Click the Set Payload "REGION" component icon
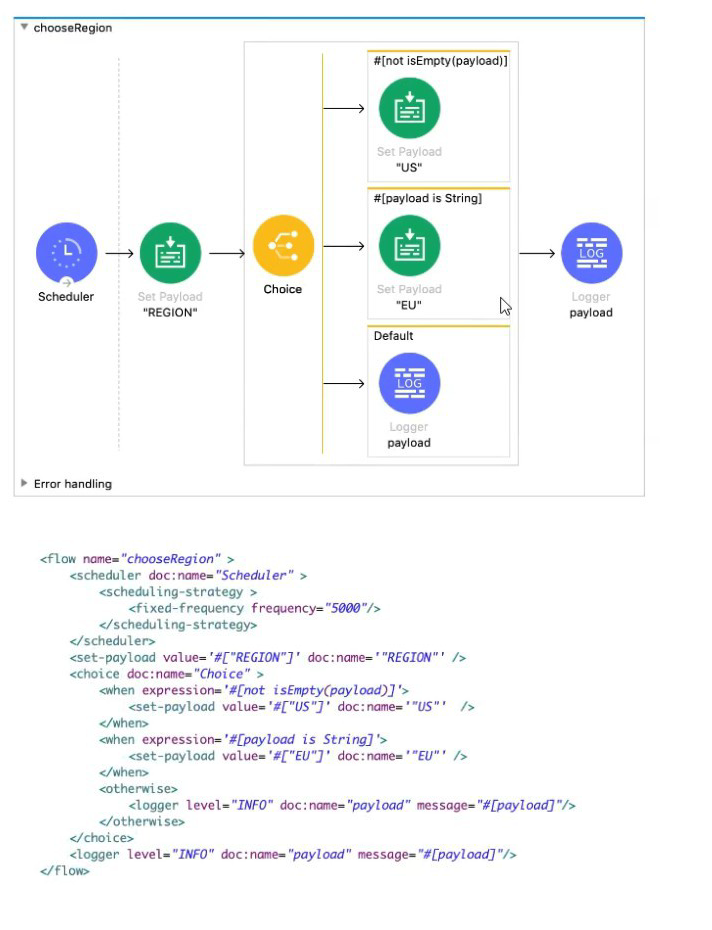Screen dimensions: 712x930 [x=170, y=253]
